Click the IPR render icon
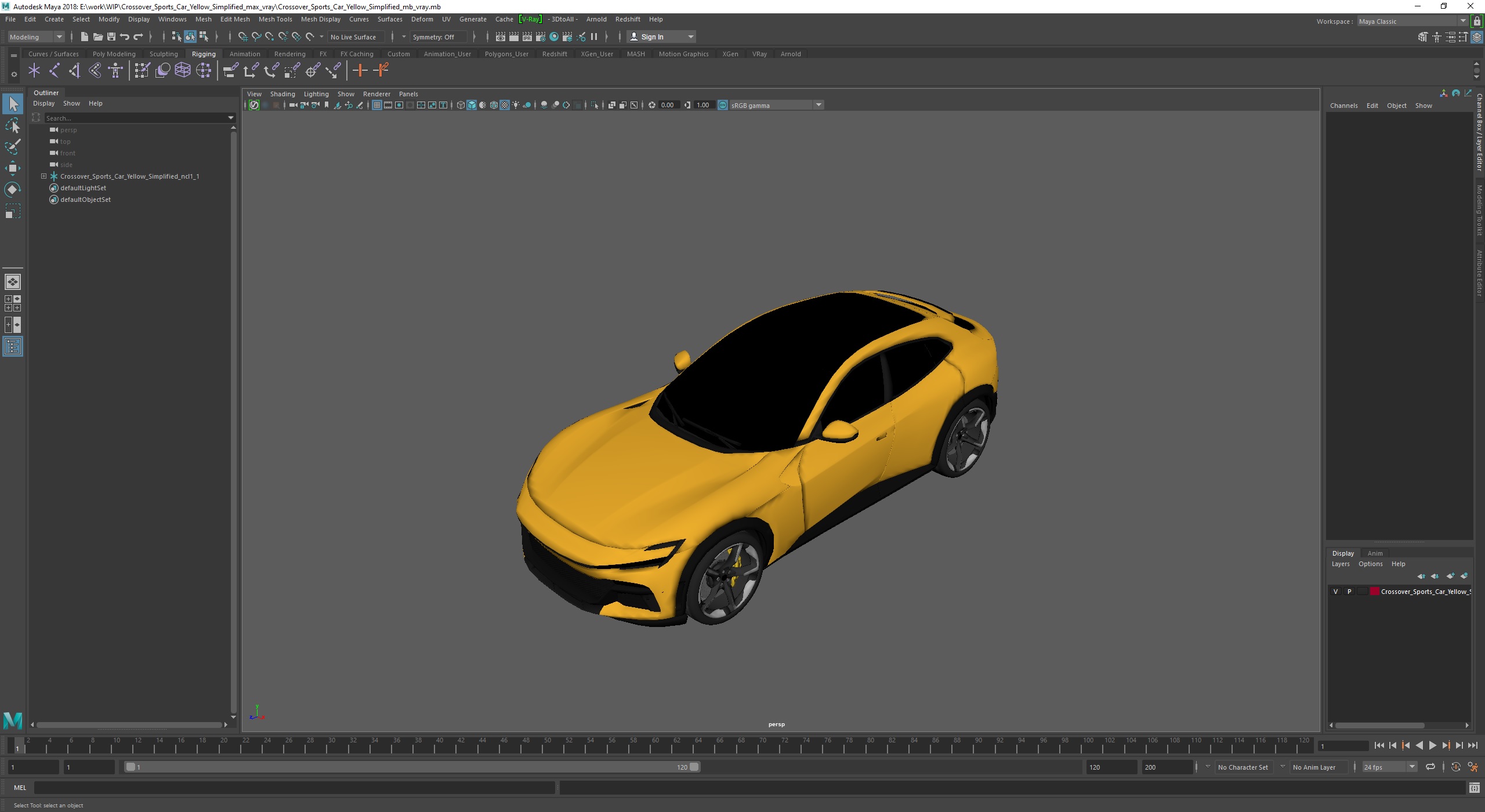Screen dimensions: 1485x812 527,37
